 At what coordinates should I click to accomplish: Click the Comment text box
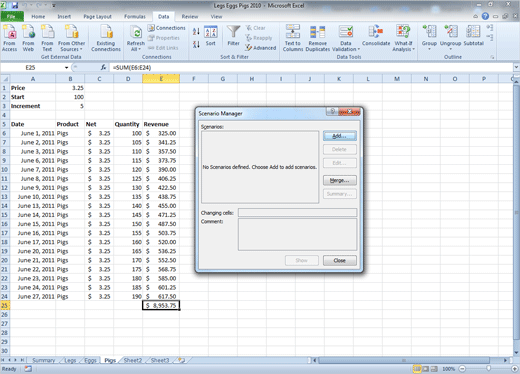[x=297, y=234]
